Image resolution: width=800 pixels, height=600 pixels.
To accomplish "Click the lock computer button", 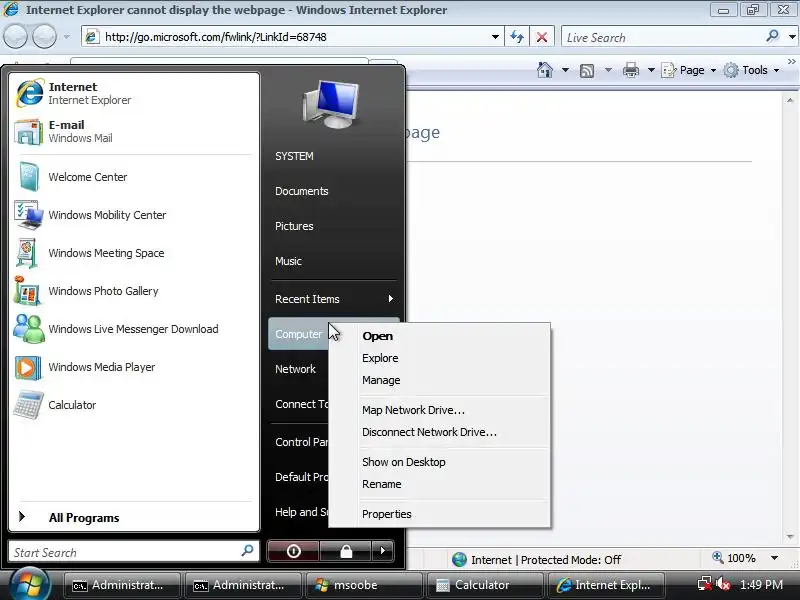I will pos(346,551).
